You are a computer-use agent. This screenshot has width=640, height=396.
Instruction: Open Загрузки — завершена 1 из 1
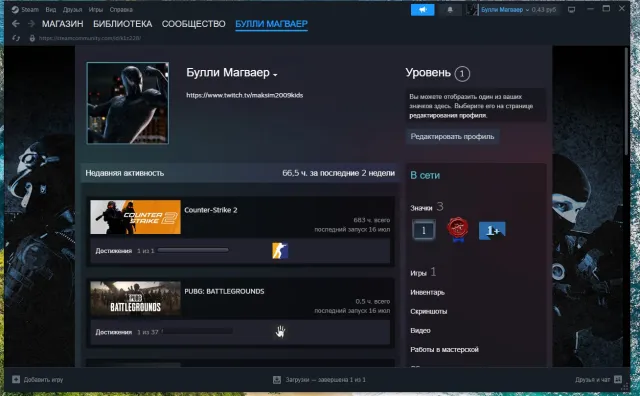325,380
